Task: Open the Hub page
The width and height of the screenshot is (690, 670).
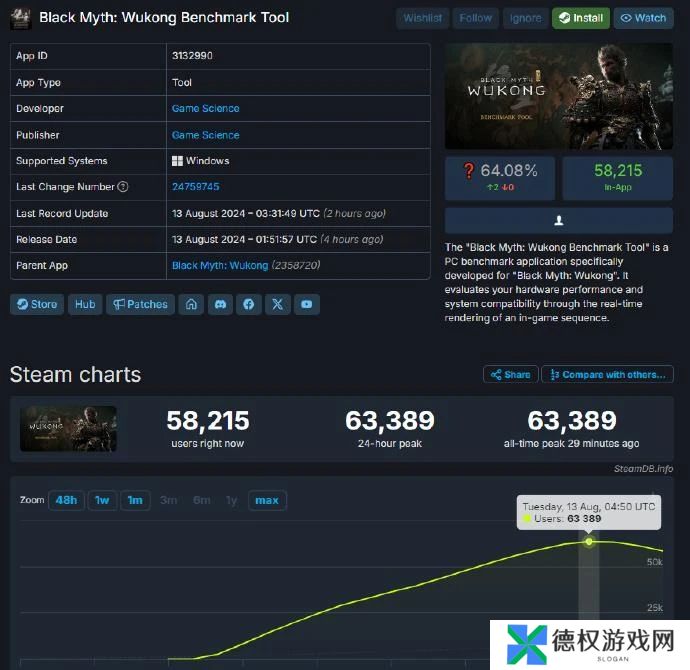Action: click(x=85, y=304)
